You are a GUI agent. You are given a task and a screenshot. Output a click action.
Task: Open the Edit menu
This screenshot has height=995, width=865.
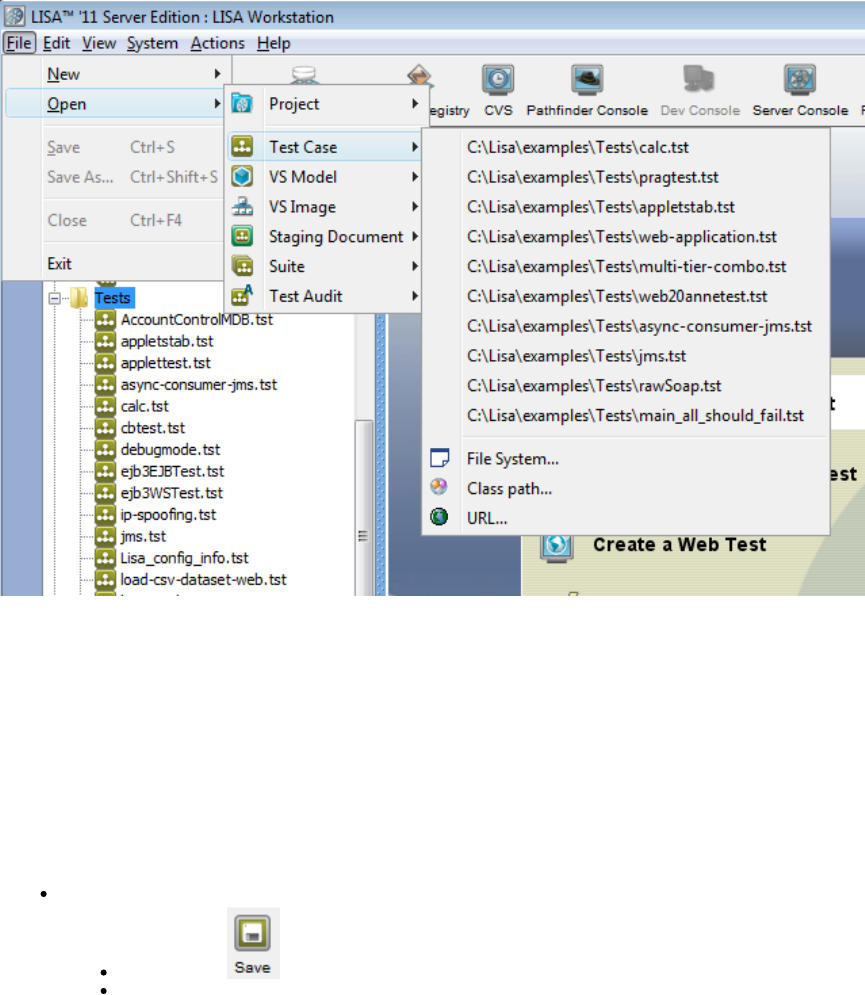(x=56, y=43)
